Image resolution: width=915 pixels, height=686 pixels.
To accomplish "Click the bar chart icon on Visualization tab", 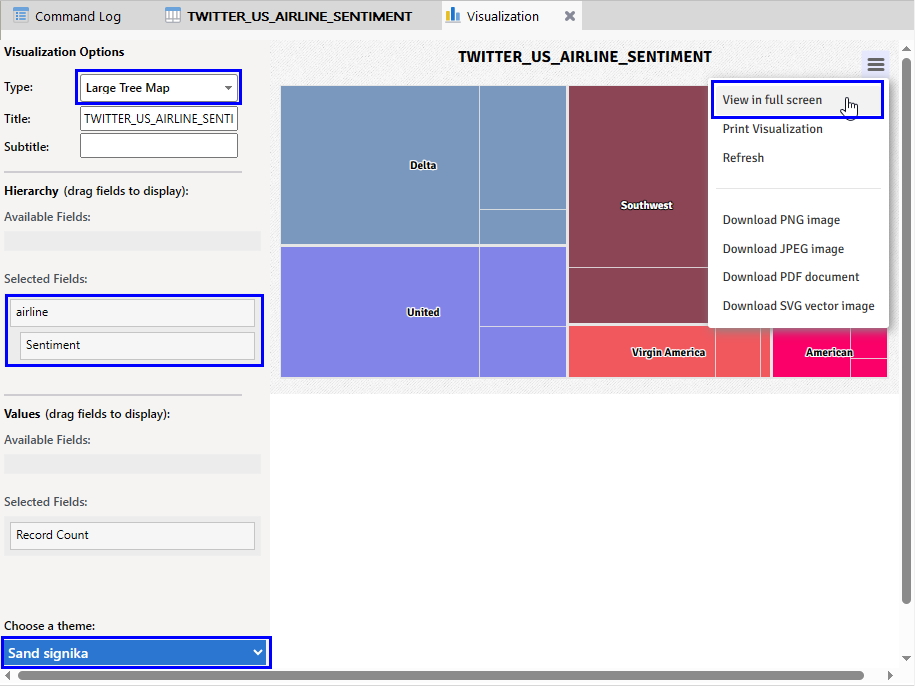I will (452, 15).
